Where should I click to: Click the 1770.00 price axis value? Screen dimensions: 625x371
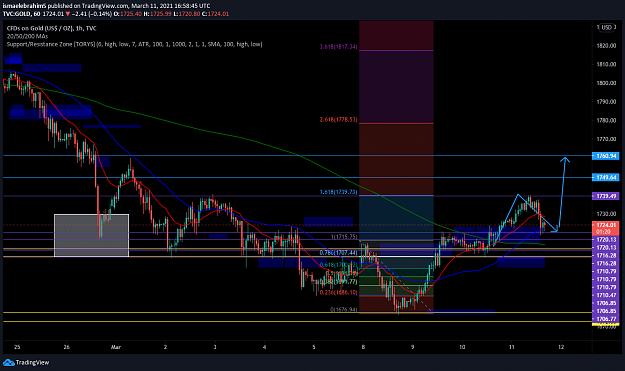606,139
